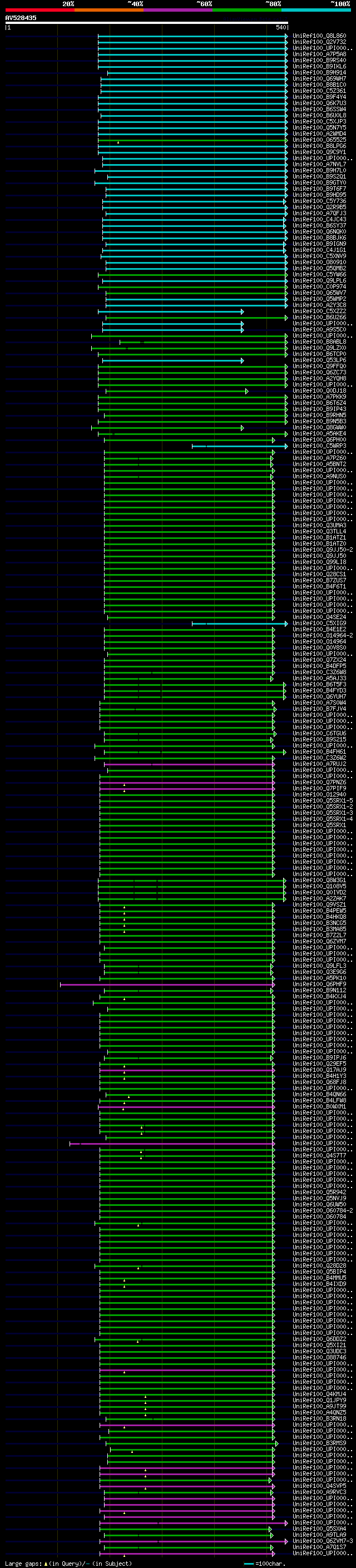Click hit UniRef100_Q5SRX1-5
The height and width of the screenshot is (1568, 356).
pos(323,801)
